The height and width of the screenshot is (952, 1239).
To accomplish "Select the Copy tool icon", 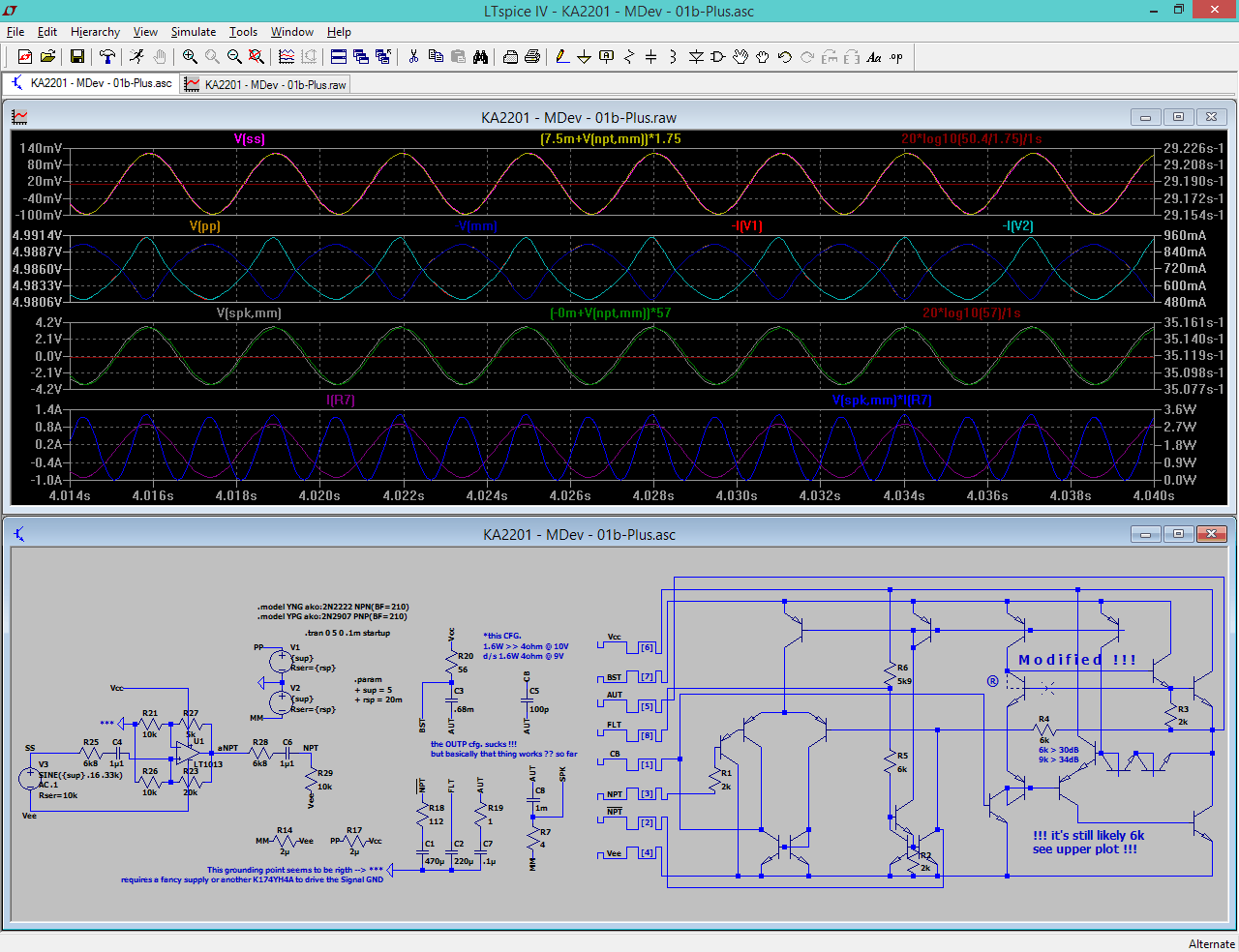I will click(436, 57).
